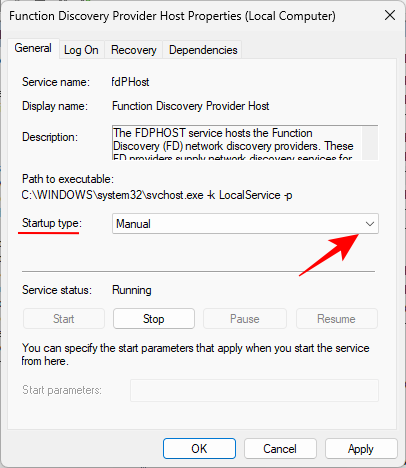Click the disabled Resume button
This screenshot has width=406, height=468.
(x=336, y=319)
